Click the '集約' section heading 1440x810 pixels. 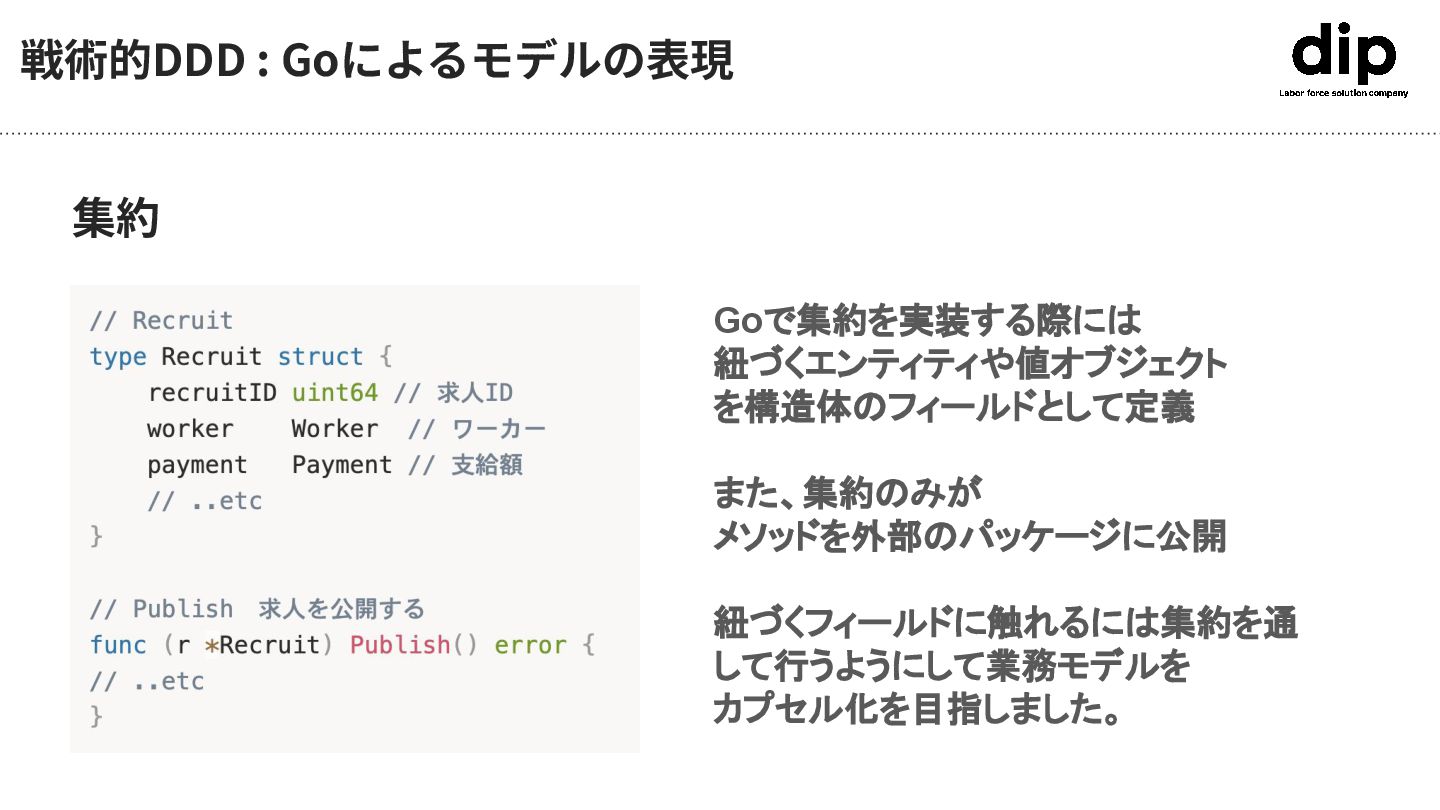coord(116,218)
